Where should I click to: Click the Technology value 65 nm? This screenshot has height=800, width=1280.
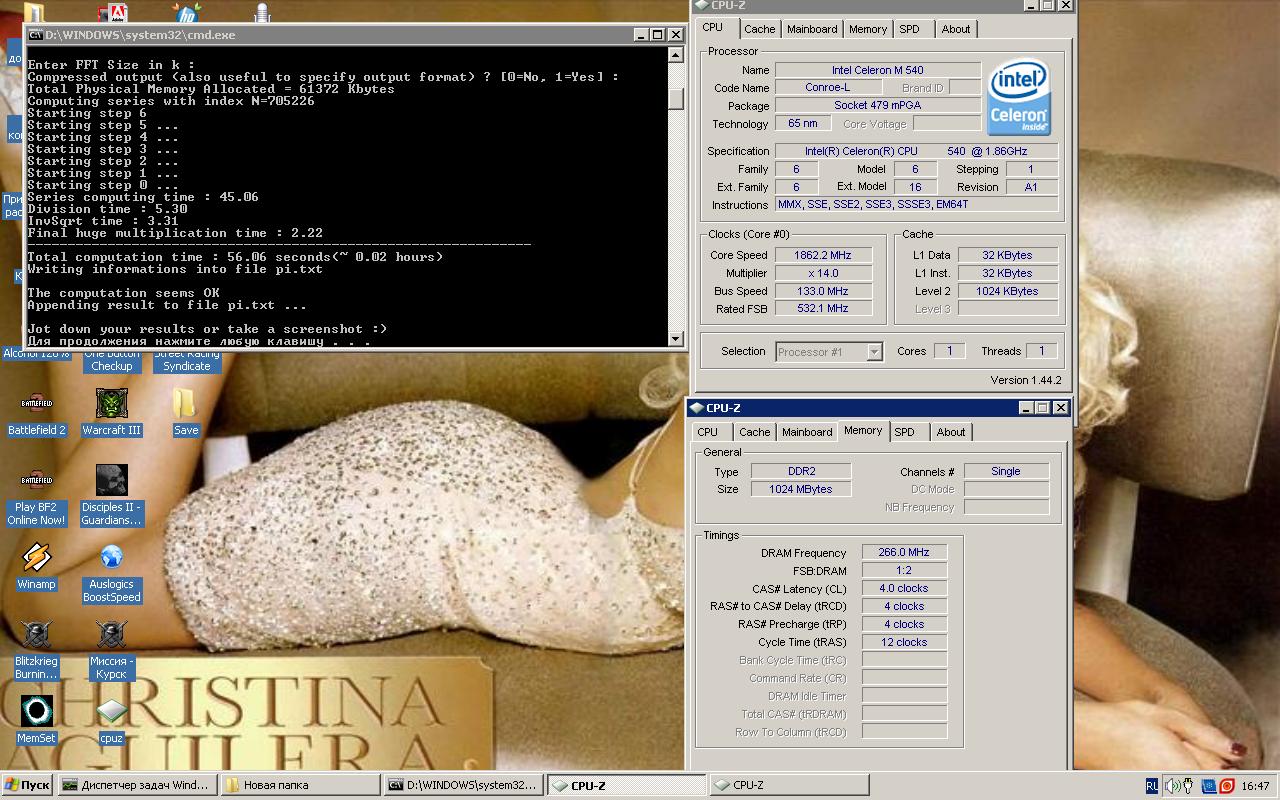click(x=803, y=124)
